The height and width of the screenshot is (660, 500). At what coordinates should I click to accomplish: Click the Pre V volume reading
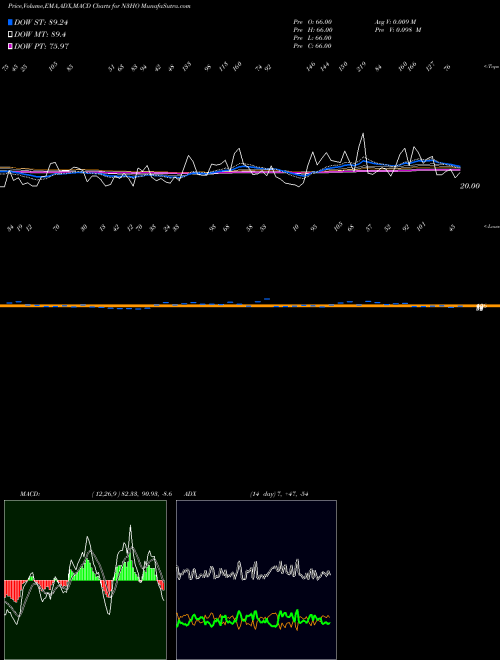pyautogui.click(x=398, y=30)
